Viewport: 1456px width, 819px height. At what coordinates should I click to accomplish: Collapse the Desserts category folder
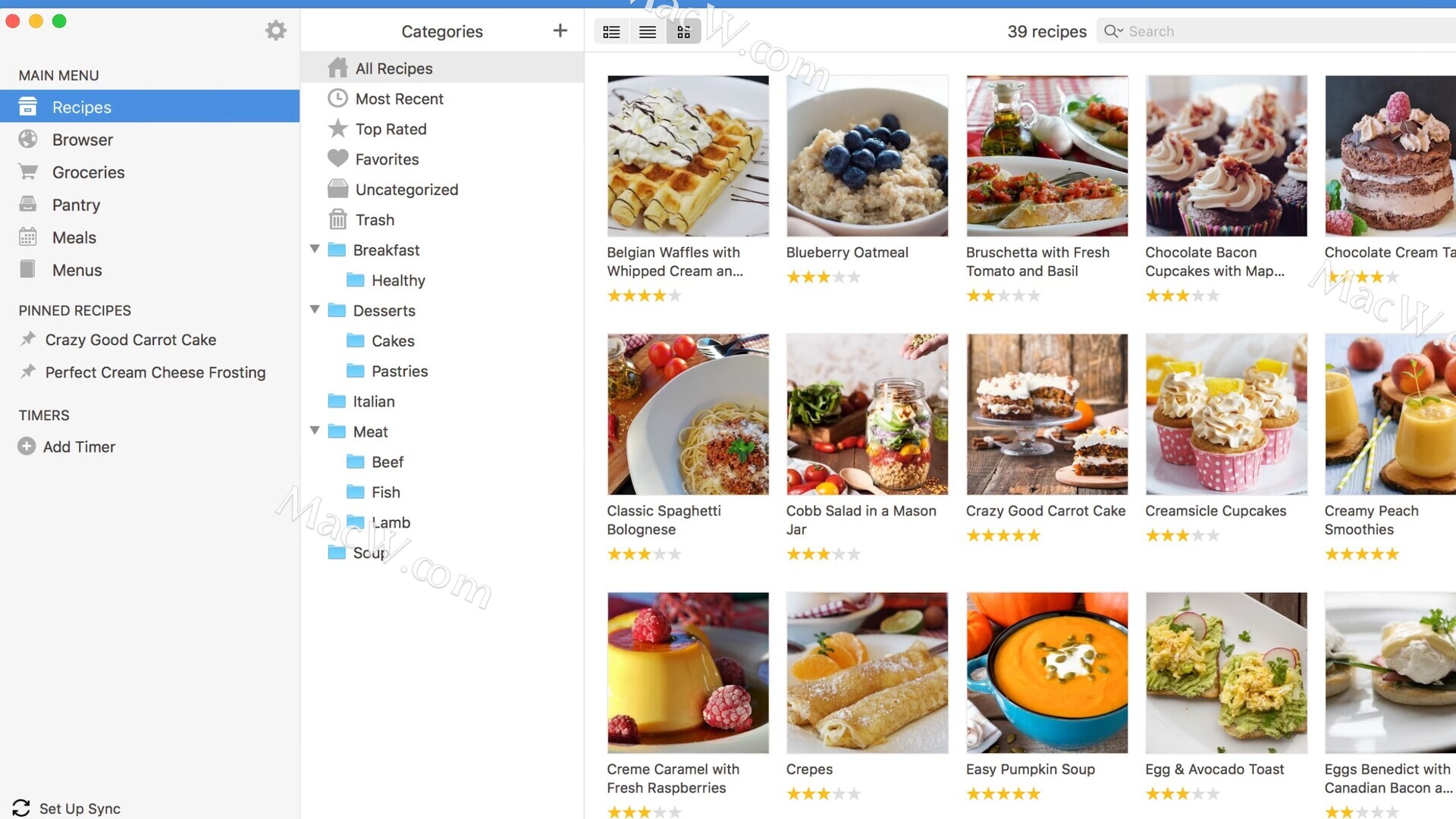pos(315,310)
